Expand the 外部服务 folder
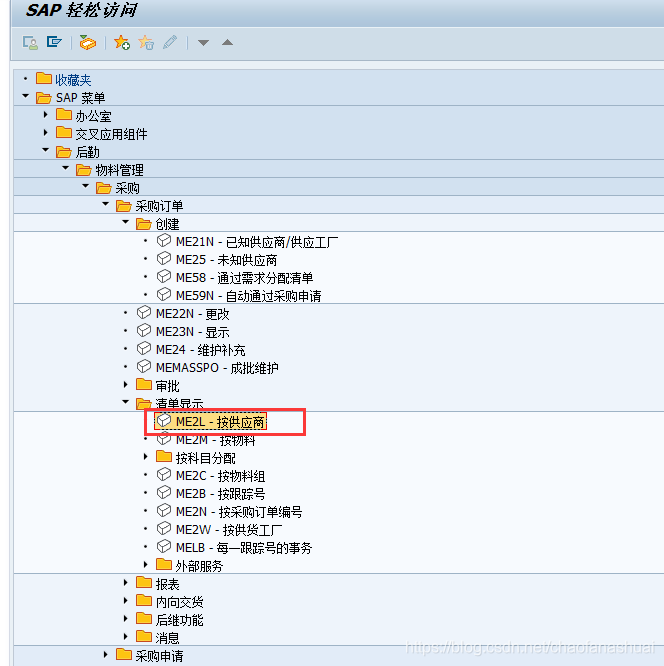The height and width of the screenshot is (666, 664). pyautogui.click(x=145, y=564)
